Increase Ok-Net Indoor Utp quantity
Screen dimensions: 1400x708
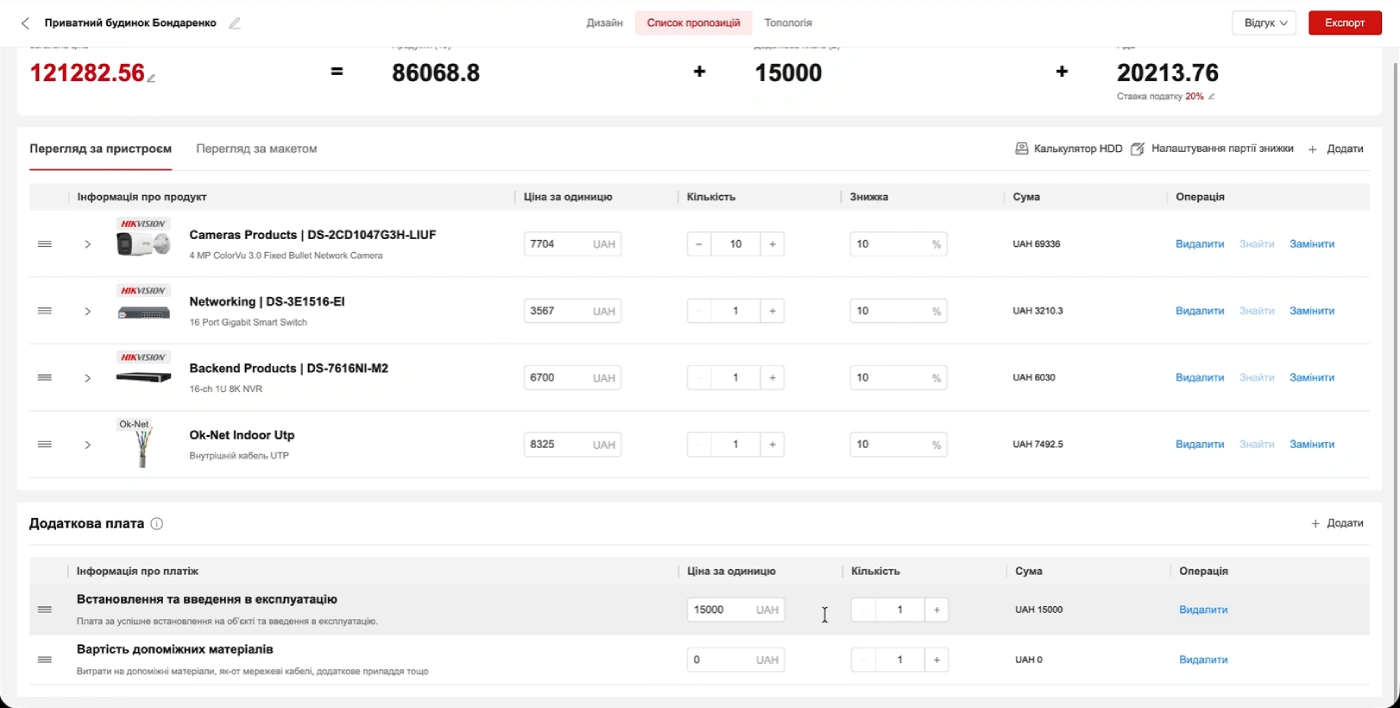772,444
